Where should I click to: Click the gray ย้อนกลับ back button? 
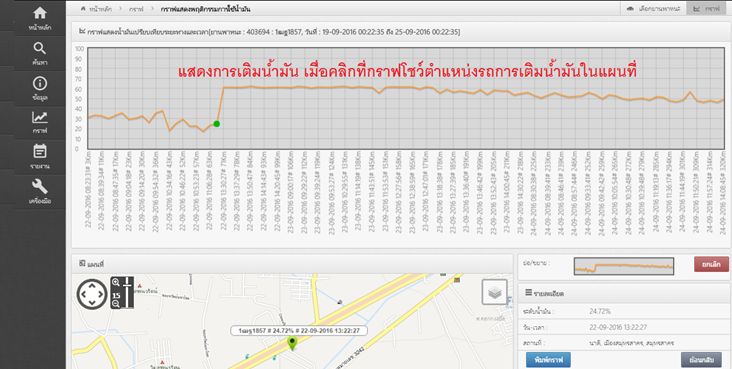(701, 360)
